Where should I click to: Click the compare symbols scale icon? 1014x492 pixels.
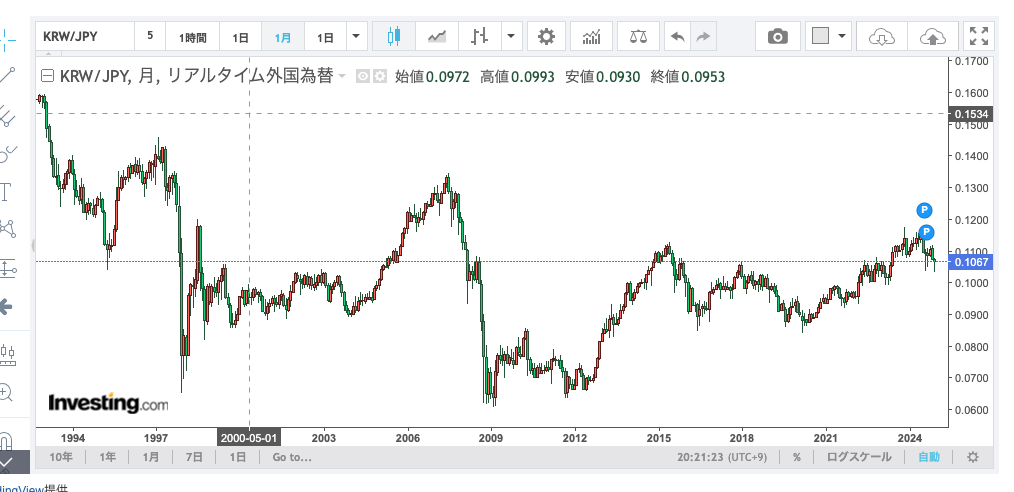pyautogui.click(x=637, y=37)
